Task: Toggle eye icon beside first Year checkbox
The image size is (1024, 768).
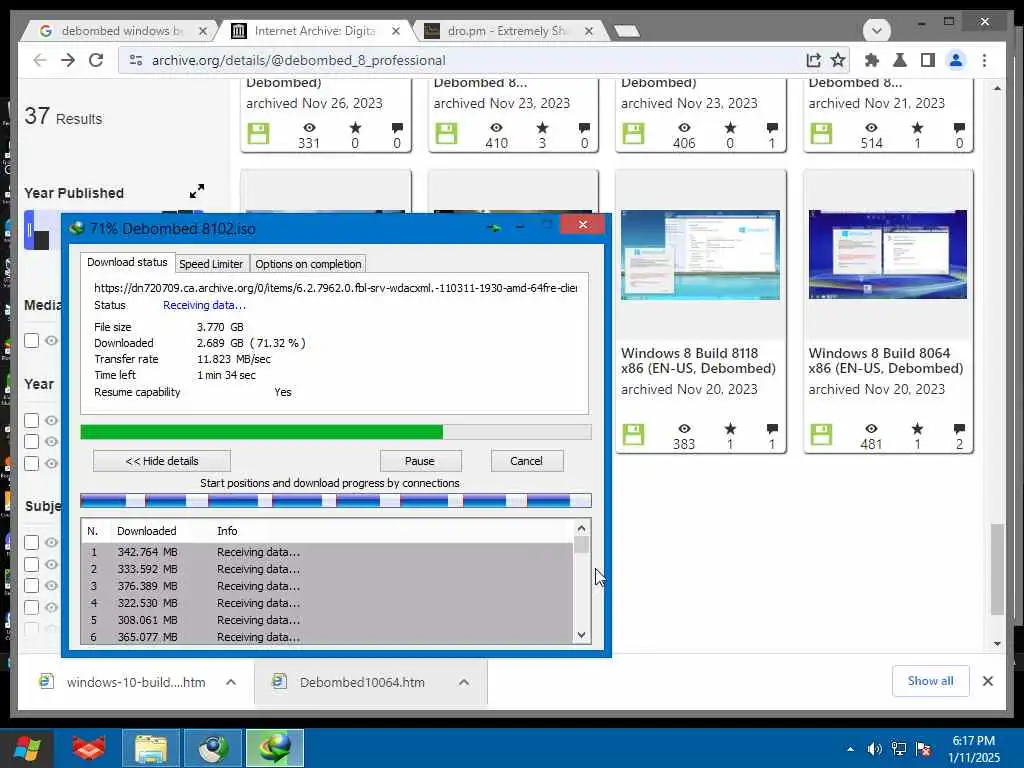Action: pos(52,420)
